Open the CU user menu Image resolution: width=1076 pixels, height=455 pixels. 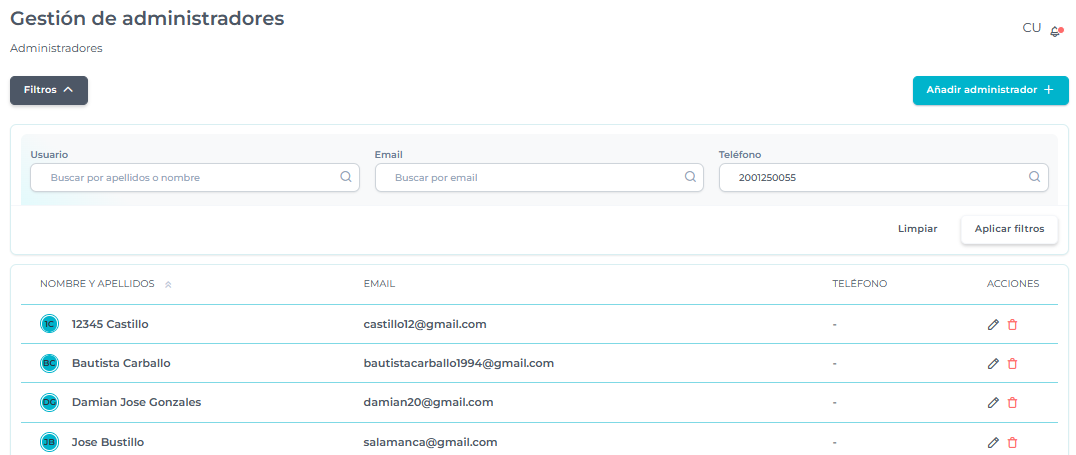click(x=1031, y=28)
